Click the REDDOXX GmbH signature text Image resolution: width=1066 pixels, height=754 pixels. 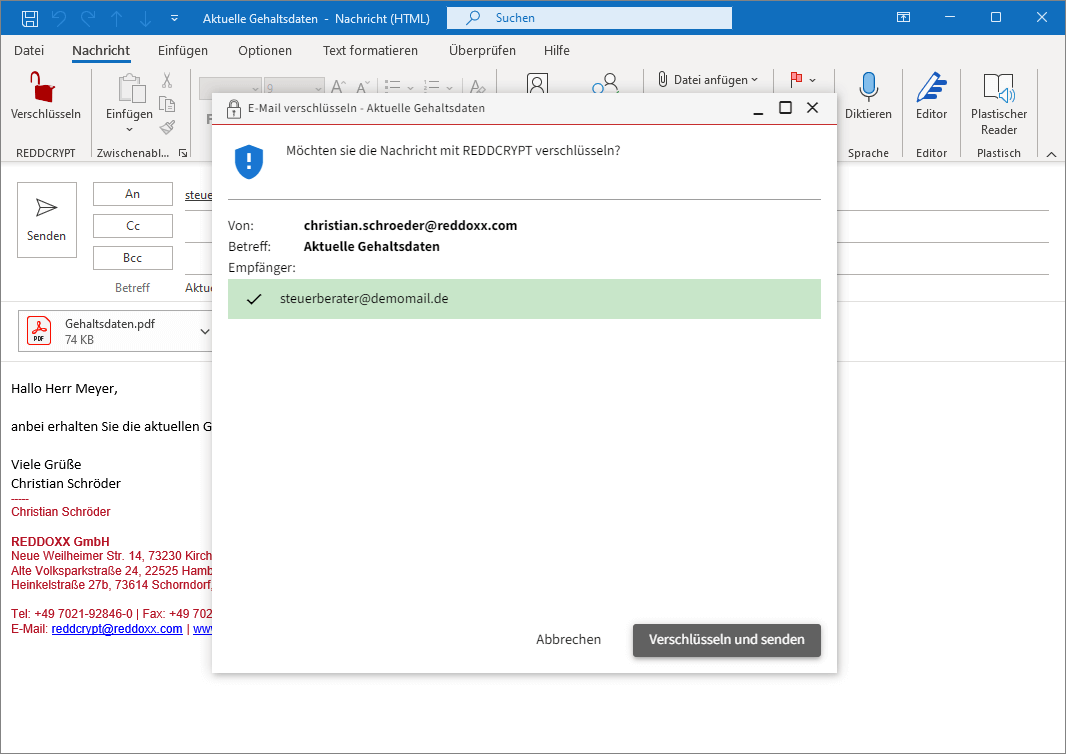60,542
